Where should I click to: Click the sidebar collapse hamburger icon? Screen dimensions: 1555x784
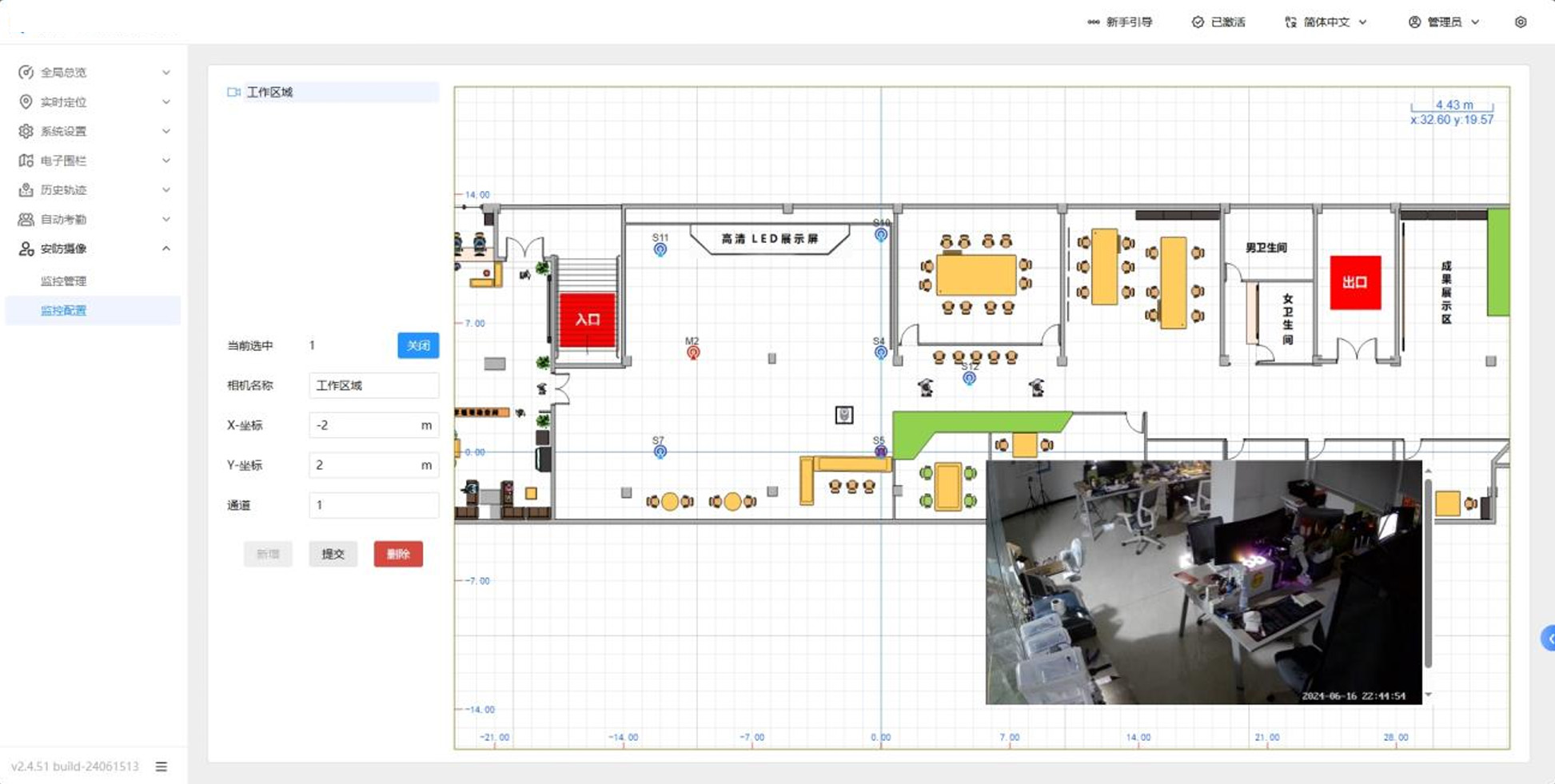pyautogui.click(x=161, y=766)
